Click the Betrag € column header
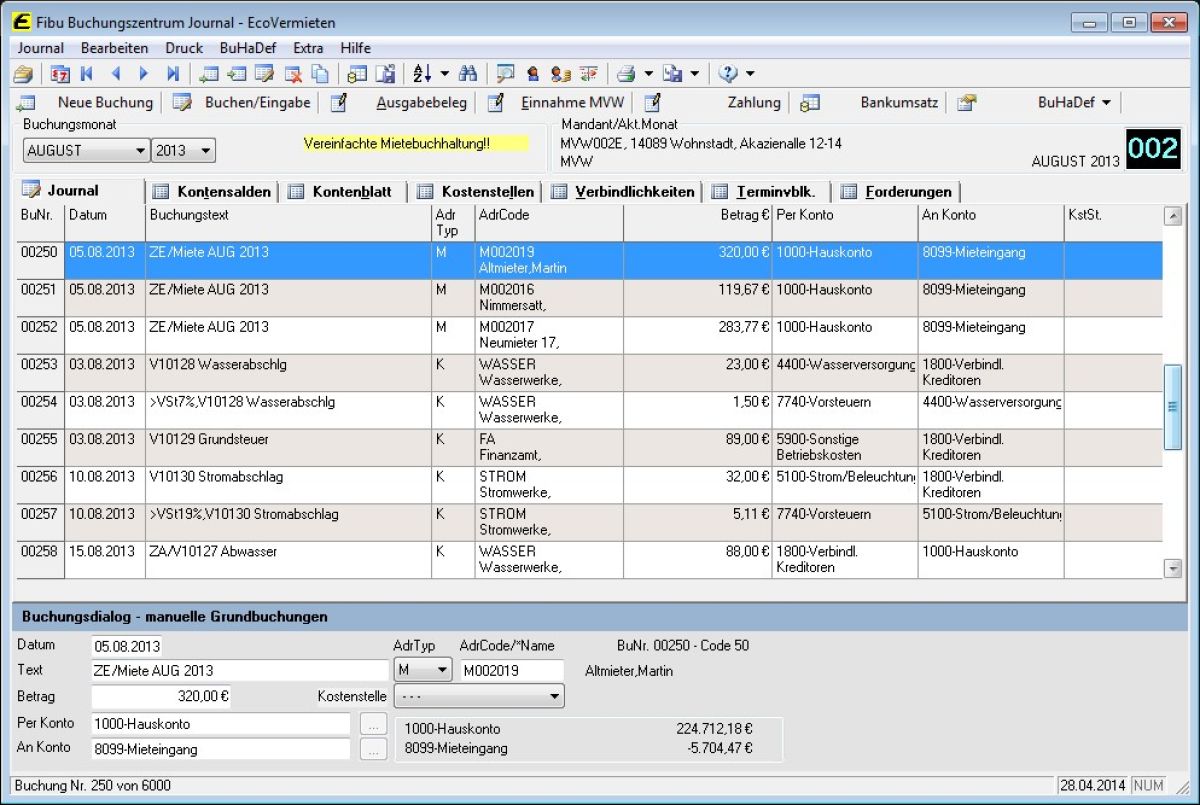The height and width of the screenshot is (805, 1200). (x=698, y=223)
